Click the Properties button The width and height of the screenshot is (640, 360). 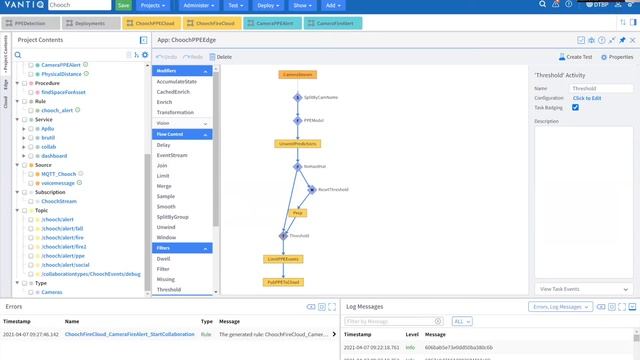pos(617,57)
